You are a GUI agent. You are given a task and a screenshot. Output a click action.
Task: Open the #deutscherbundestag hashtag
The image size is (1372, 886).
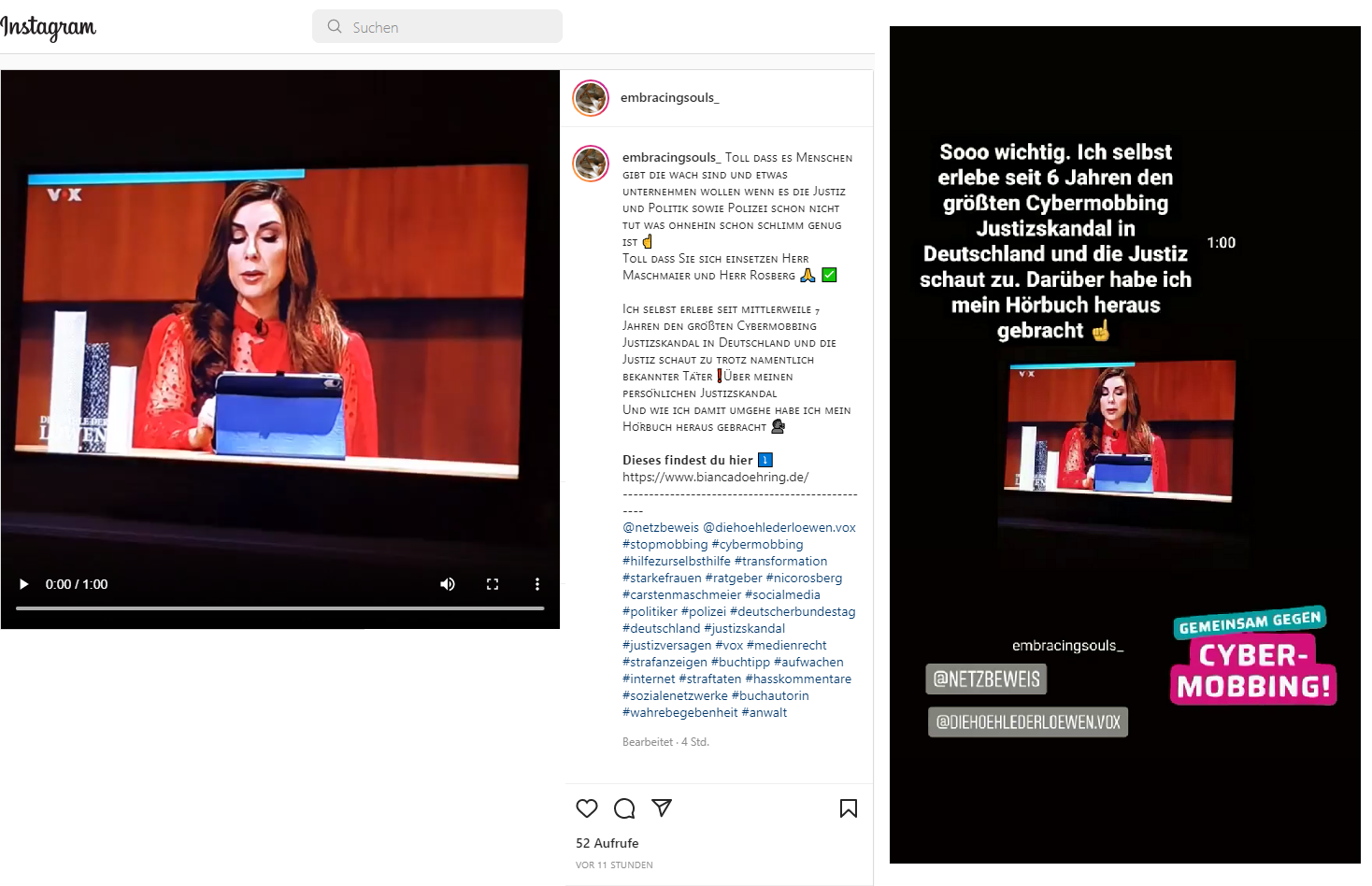click(793, 611)
